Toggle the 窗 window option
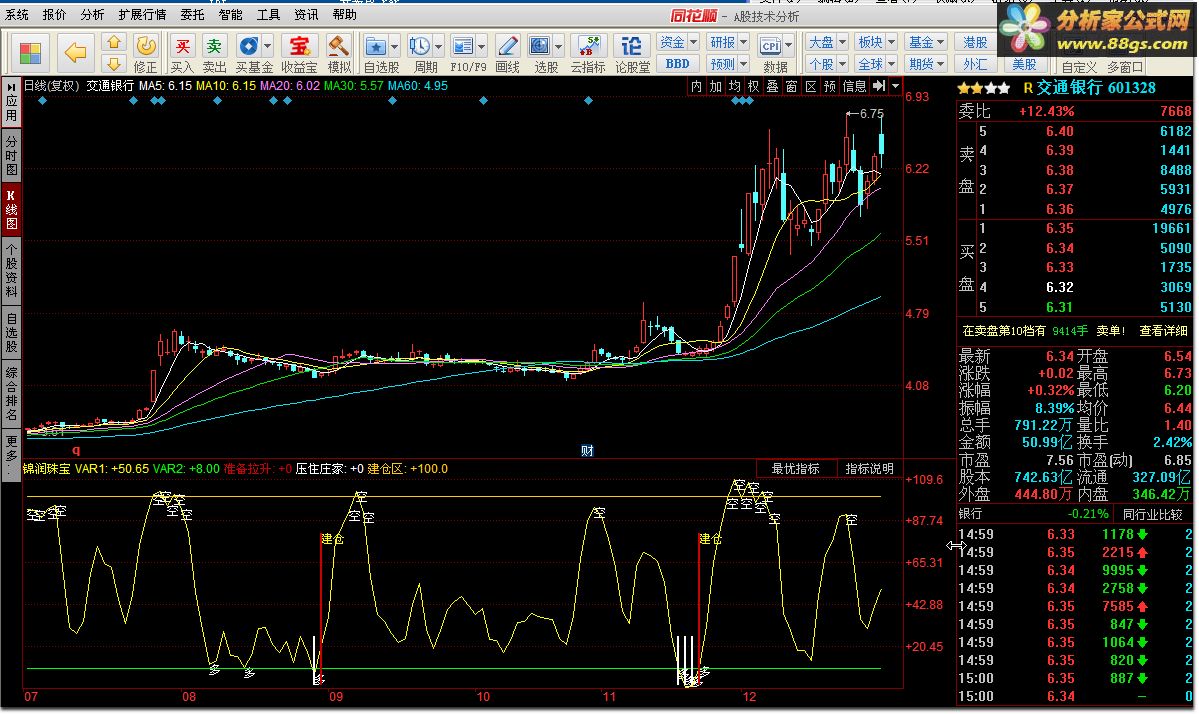The height and width of the screenshot is (714, 1199). [792, 86]
